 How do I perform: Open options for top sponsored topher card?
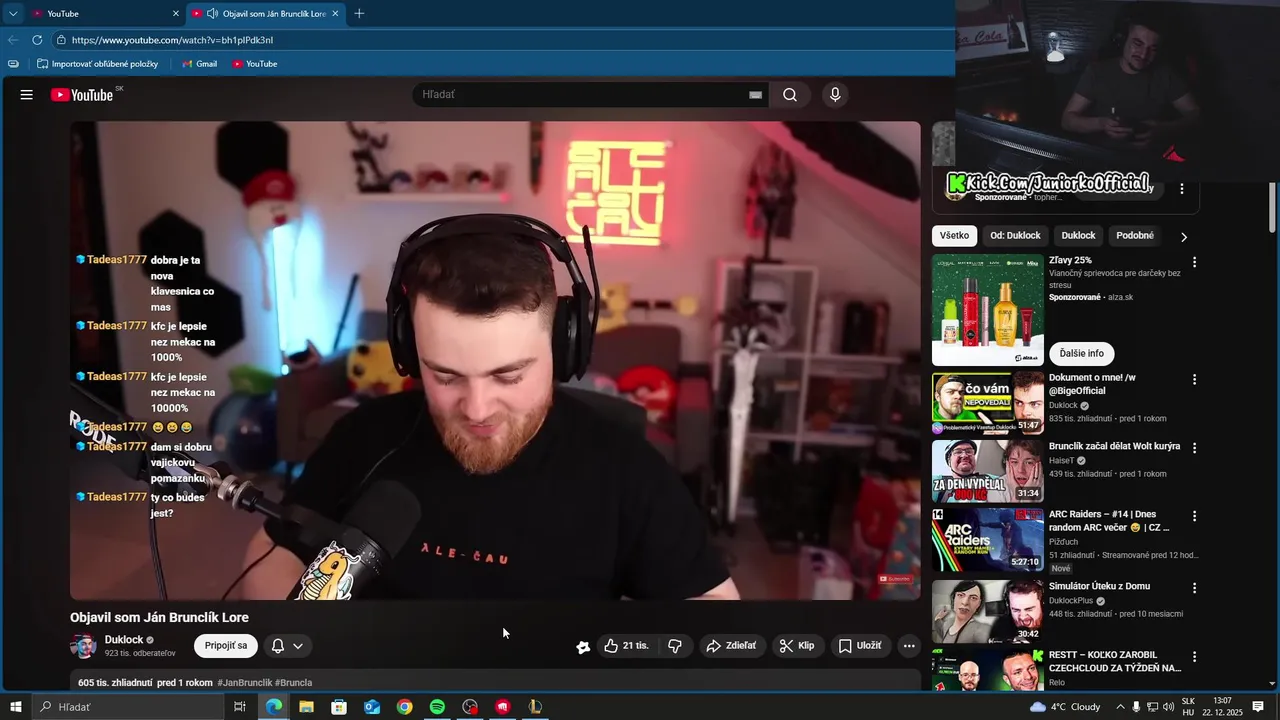click(x=1181, y=189)
